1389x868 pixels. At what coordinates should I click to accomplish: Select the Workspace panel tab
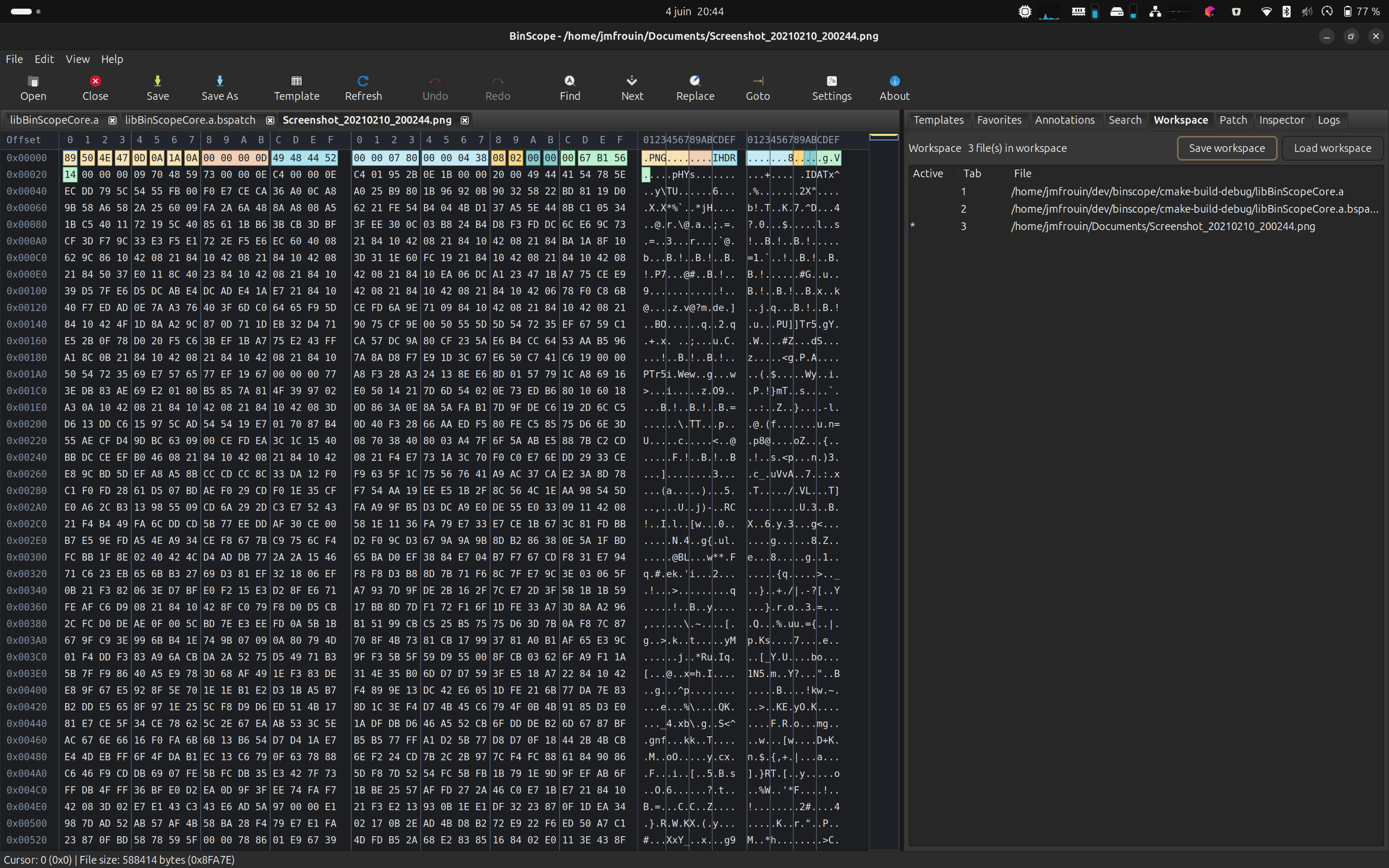click(1181, 120)
